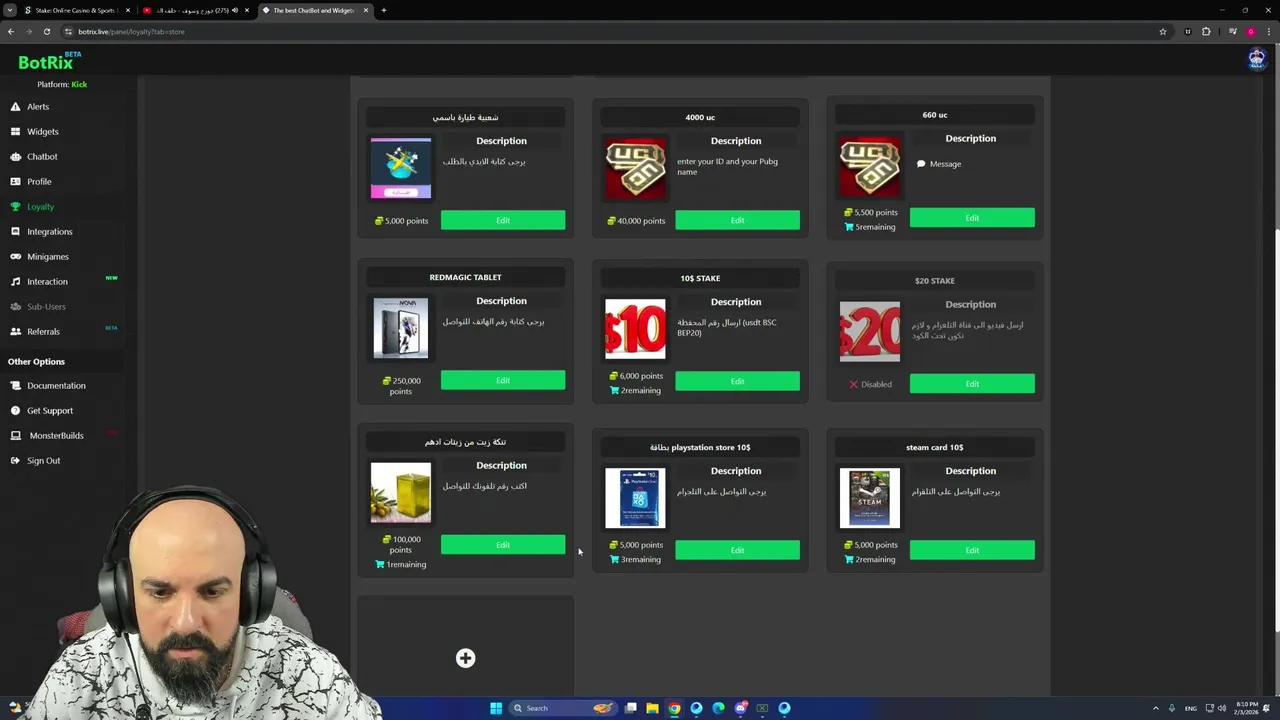
Task: Click the browser address bar URL
Action: click(x=131, y=31)
